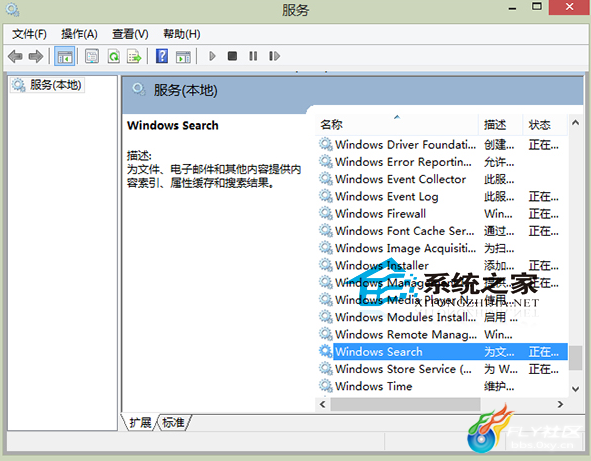Sort by the 描述 column header
The image size is (591, 461).
[x=501, y=124]
